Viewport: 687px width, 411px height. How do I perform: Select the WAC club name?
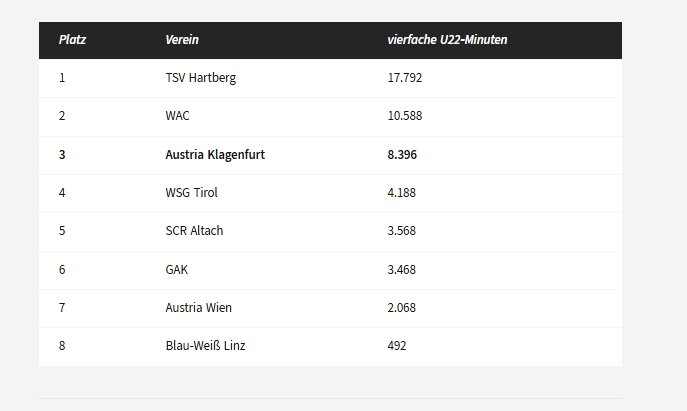click(x=177, y=116)
